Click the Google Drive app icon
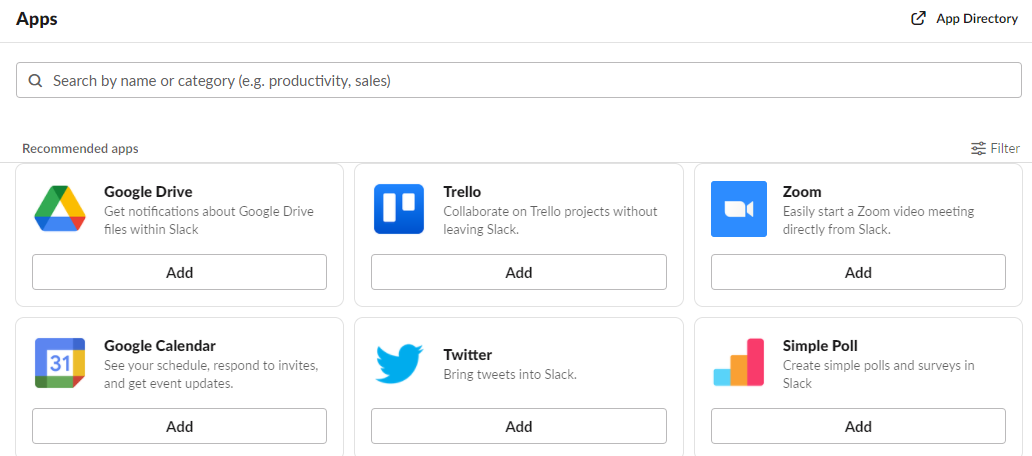The width and height of the screenshot is (1032, 456). [x=60, y=209]
